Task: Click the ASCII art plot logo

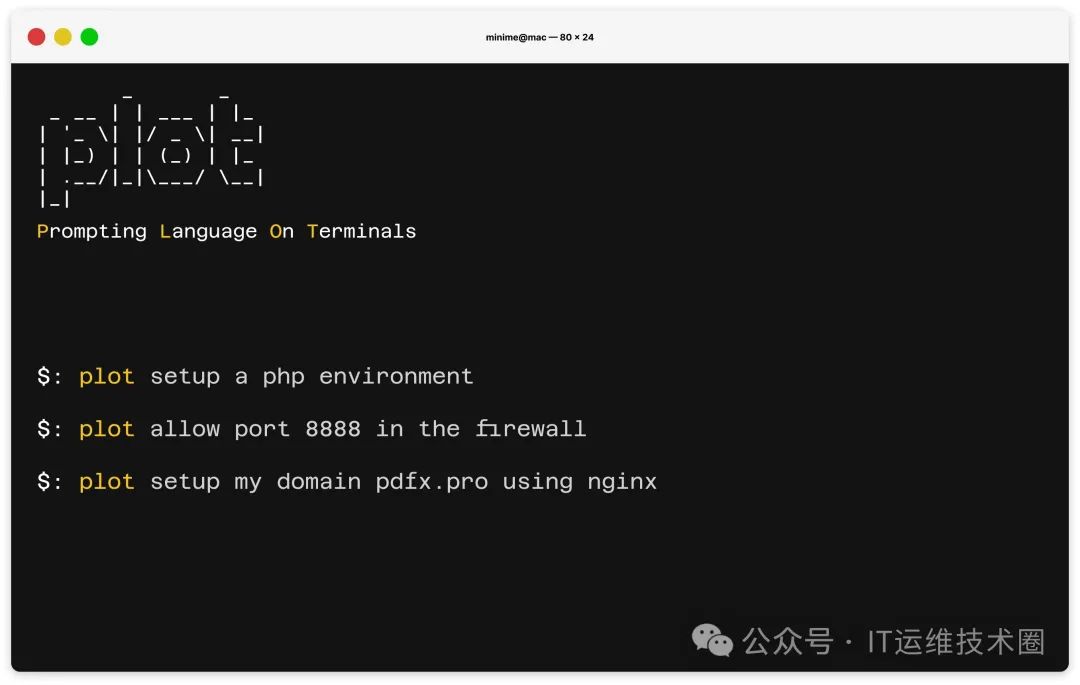Action: click(152, 149)
